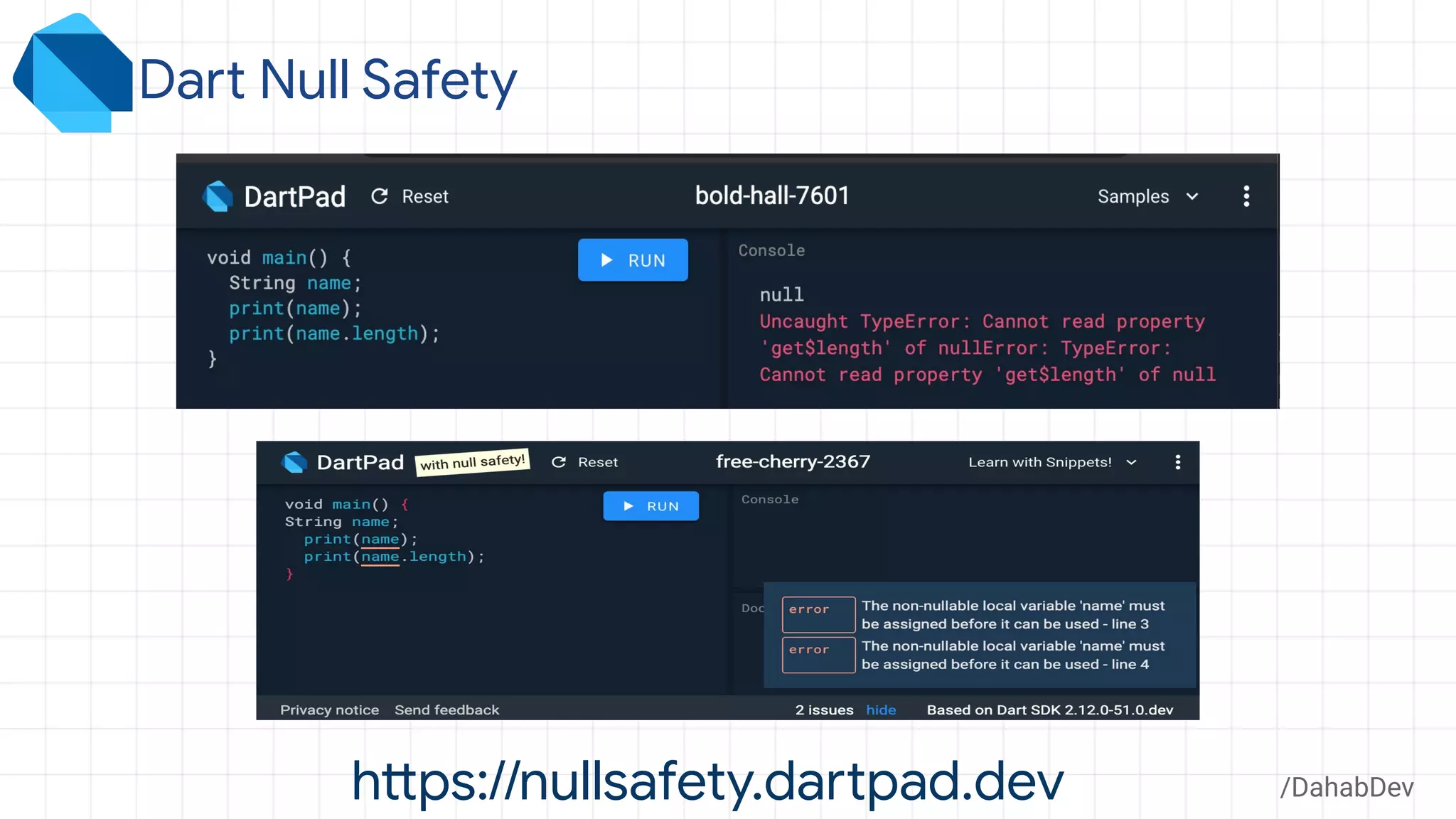The image size is (1456, 819).
Task: Expand the Samples dropdown
Action: [x=1148, y=196]
